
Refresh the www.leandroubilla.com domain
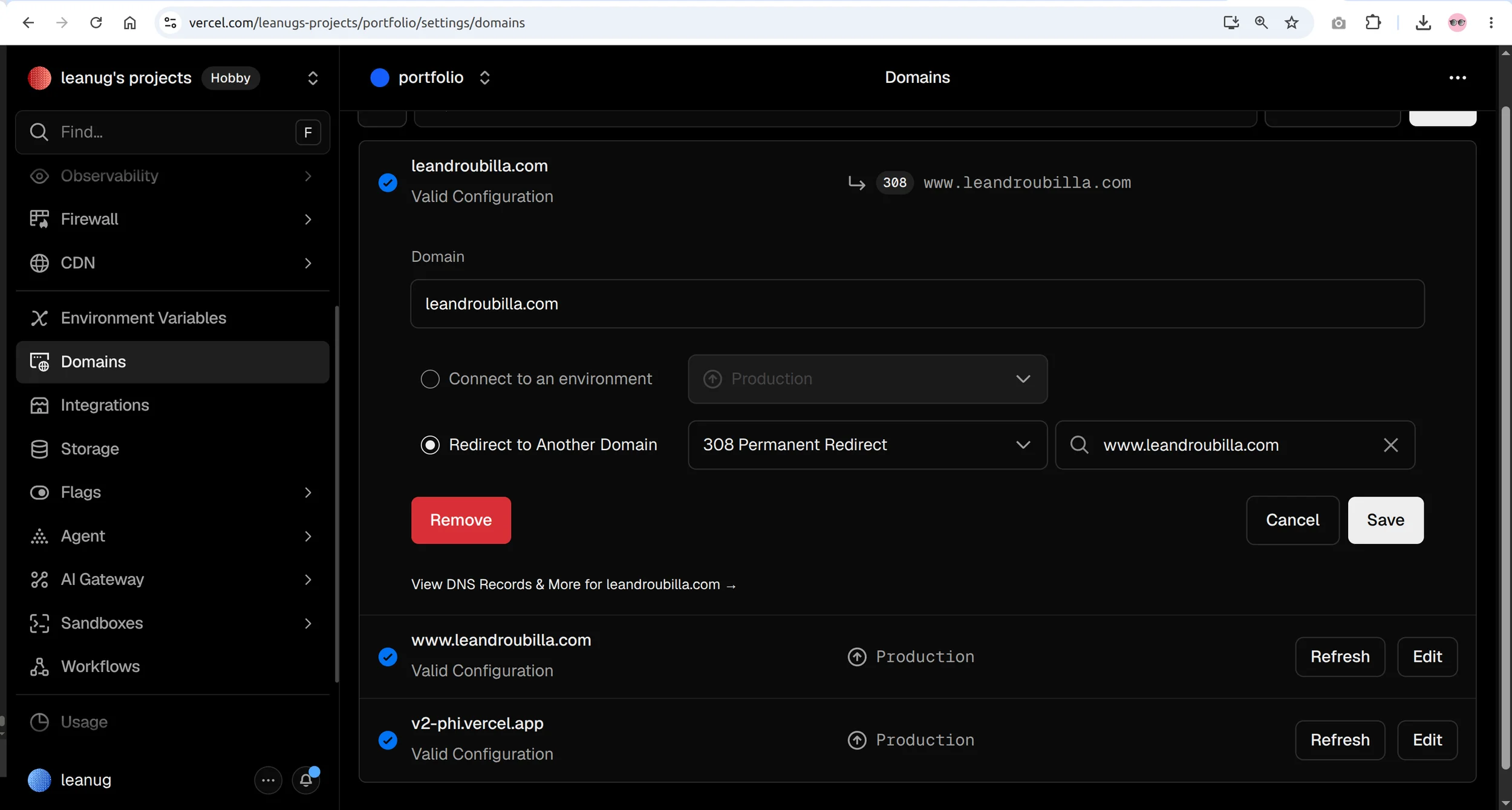[x=1340, y=657]
